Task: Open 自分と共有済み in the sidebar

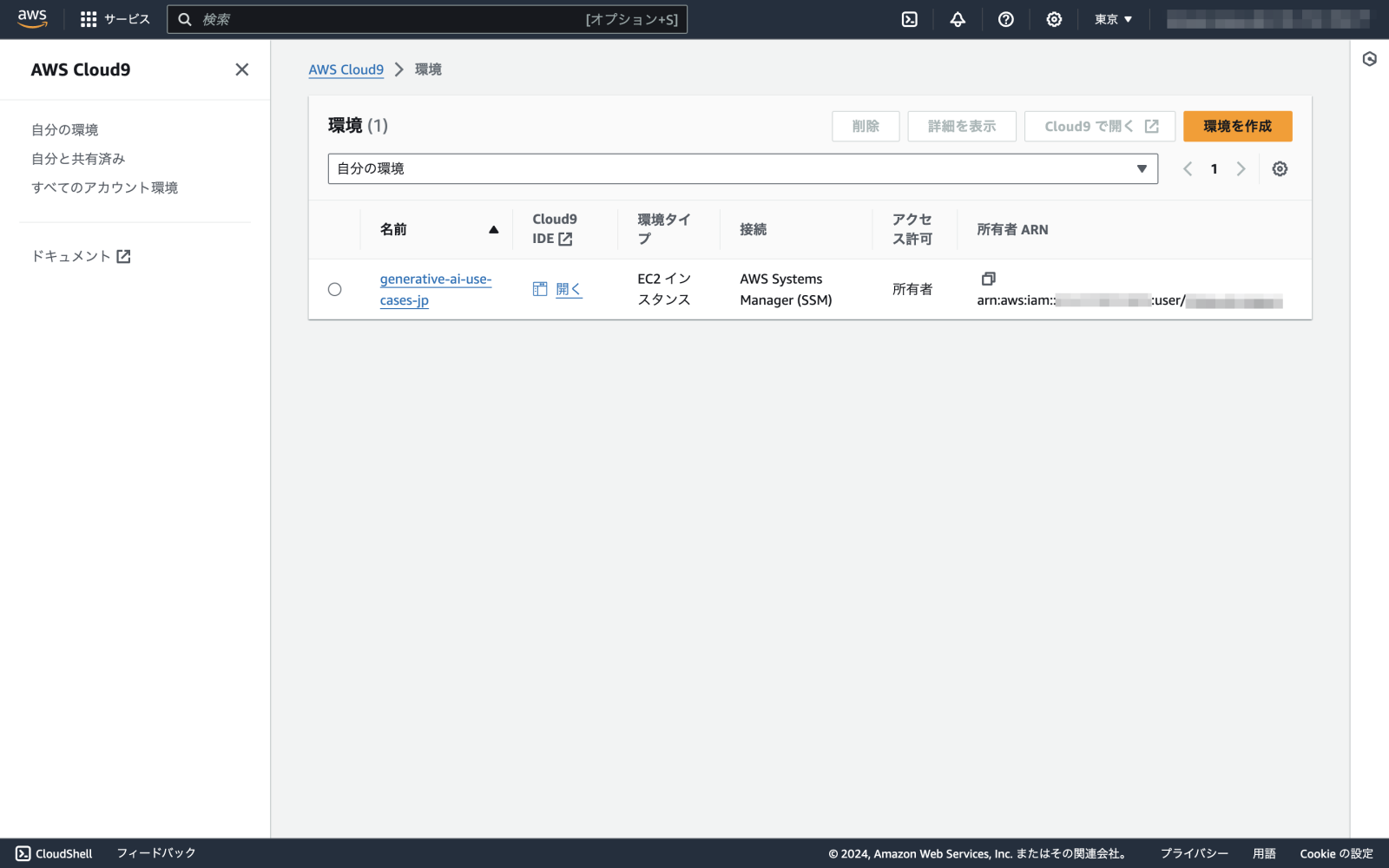Action: [78, 158]
